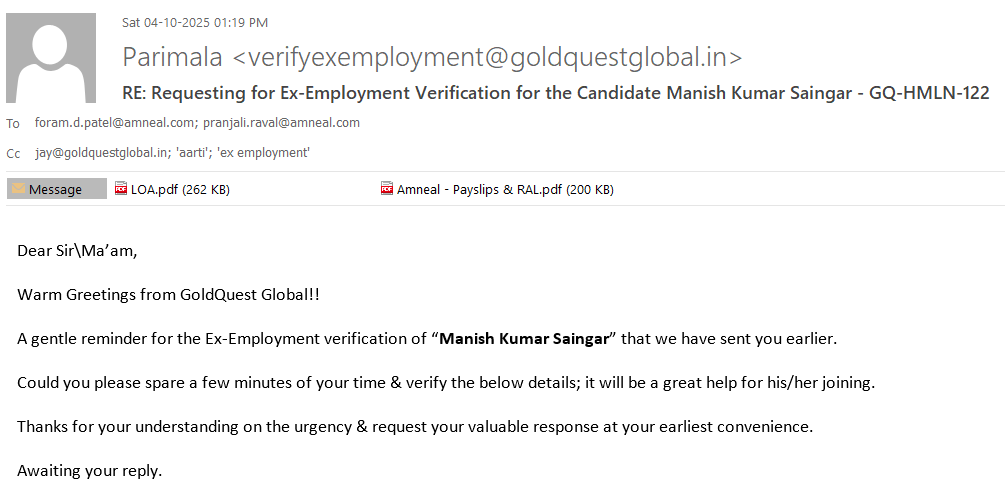
Task: Click the Cc field label
Action: tap(13, 154)
